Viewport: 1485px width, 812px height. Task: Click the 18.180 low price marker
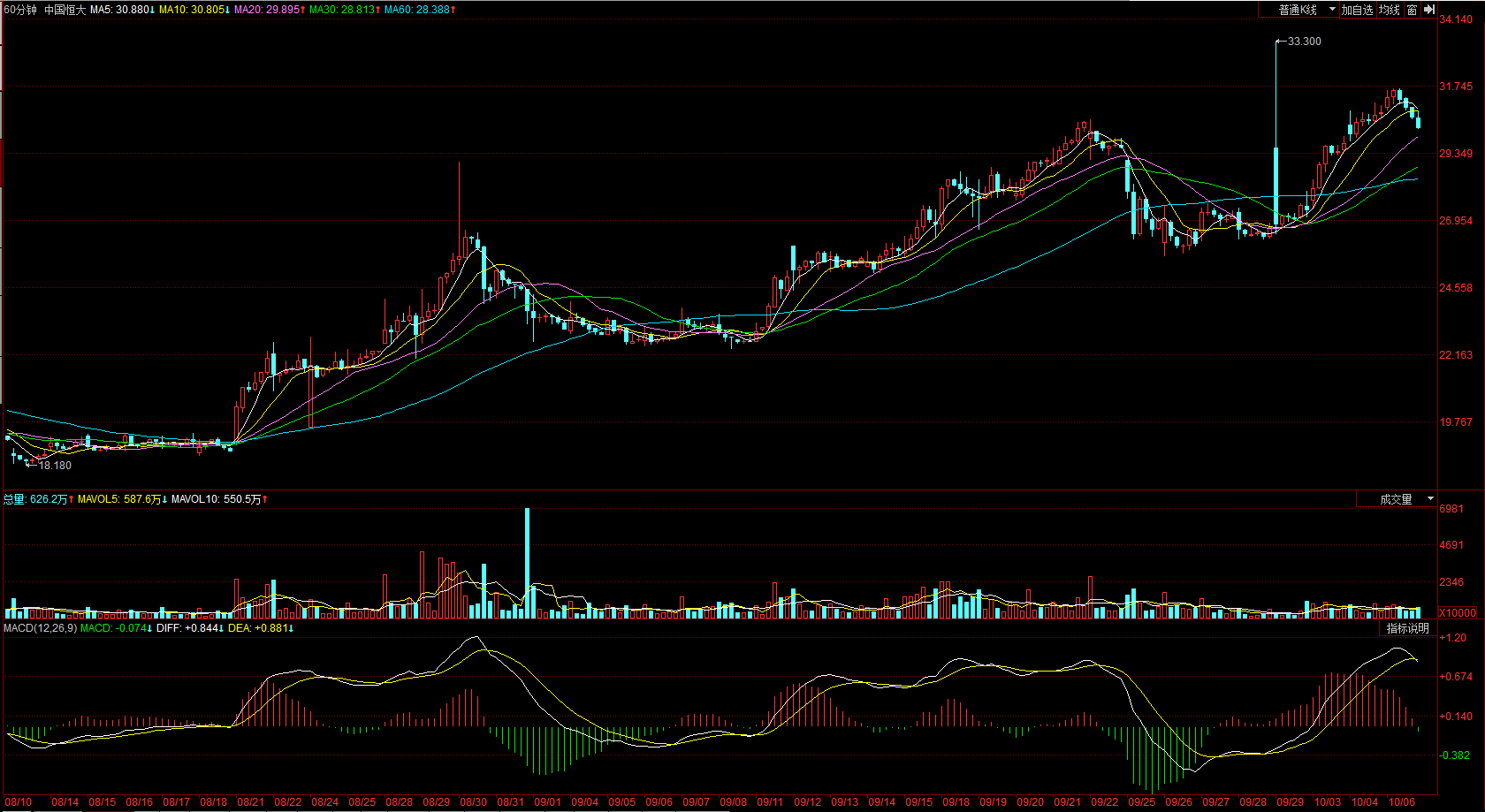[x=55, y=466]
